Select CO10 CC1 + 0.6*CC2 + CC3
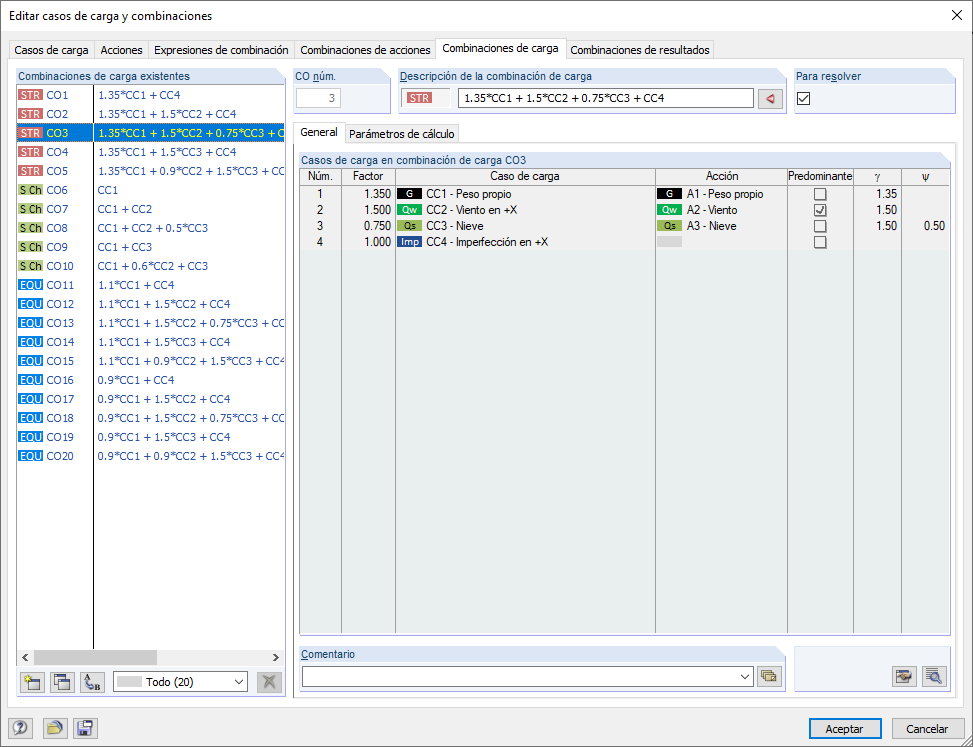This screenshot has width=973, height=747. 151,266
